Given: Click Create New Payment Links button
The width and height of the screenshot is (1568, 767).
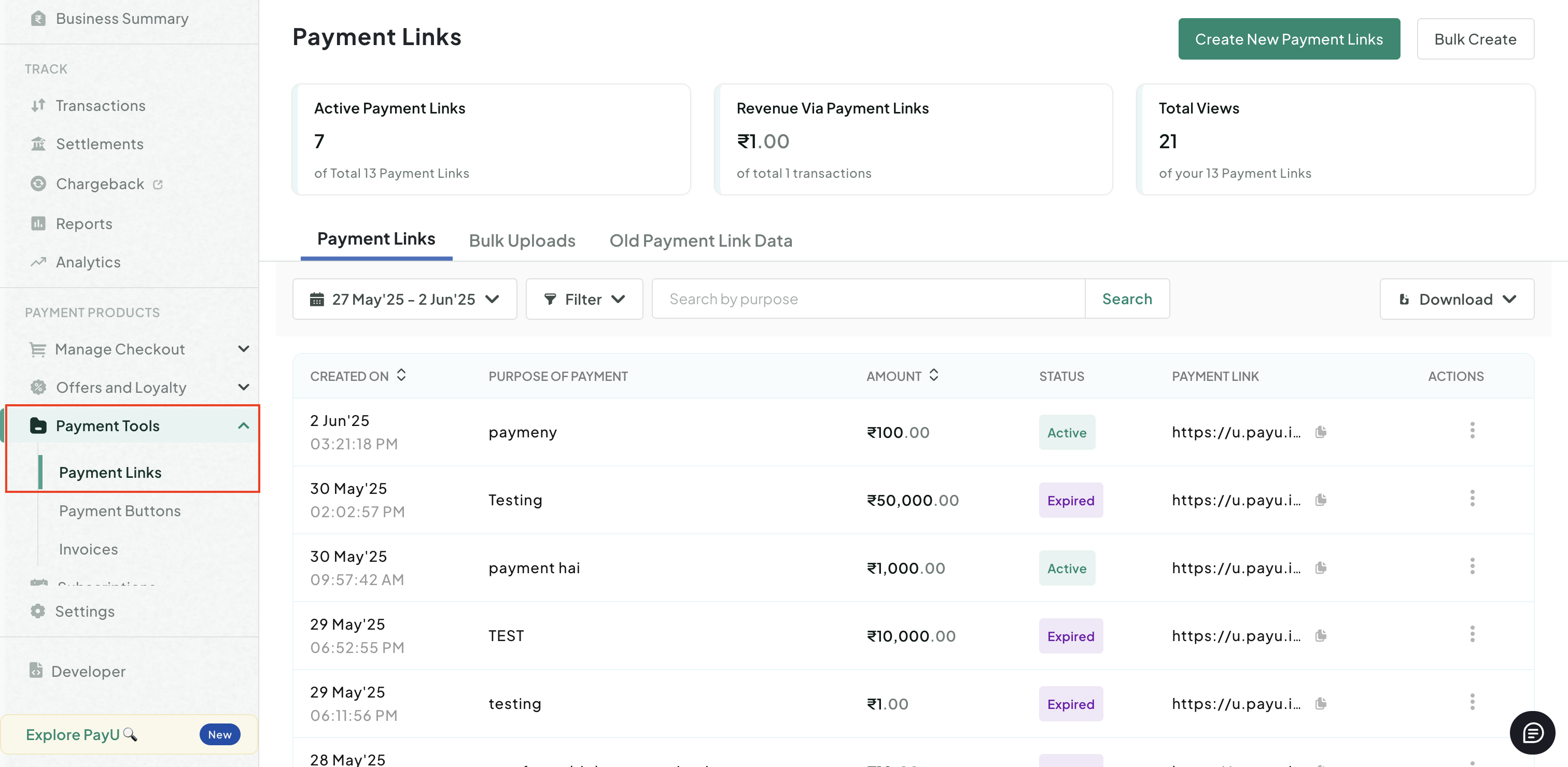Looking at the screenshot, I should coord(1289,39).
